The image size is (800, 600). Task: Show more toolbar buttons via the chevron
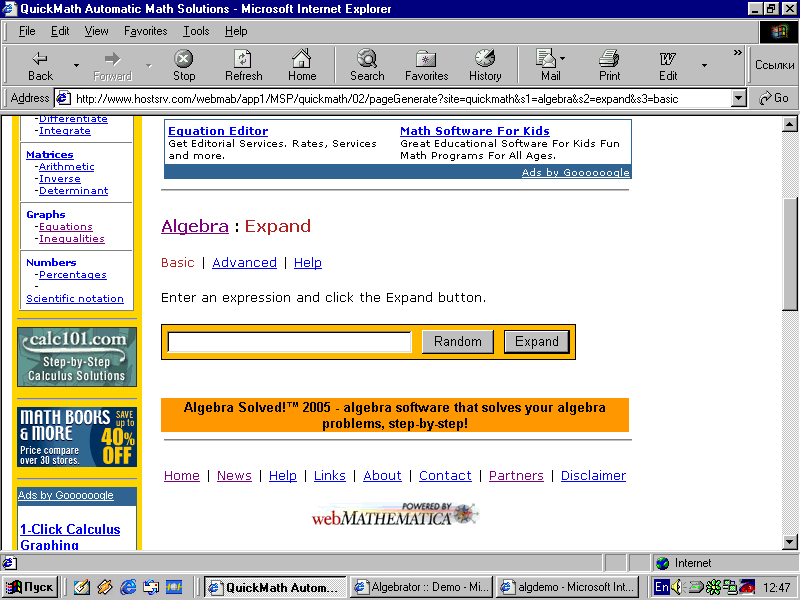pyautogui.click(x=737, y=53)
